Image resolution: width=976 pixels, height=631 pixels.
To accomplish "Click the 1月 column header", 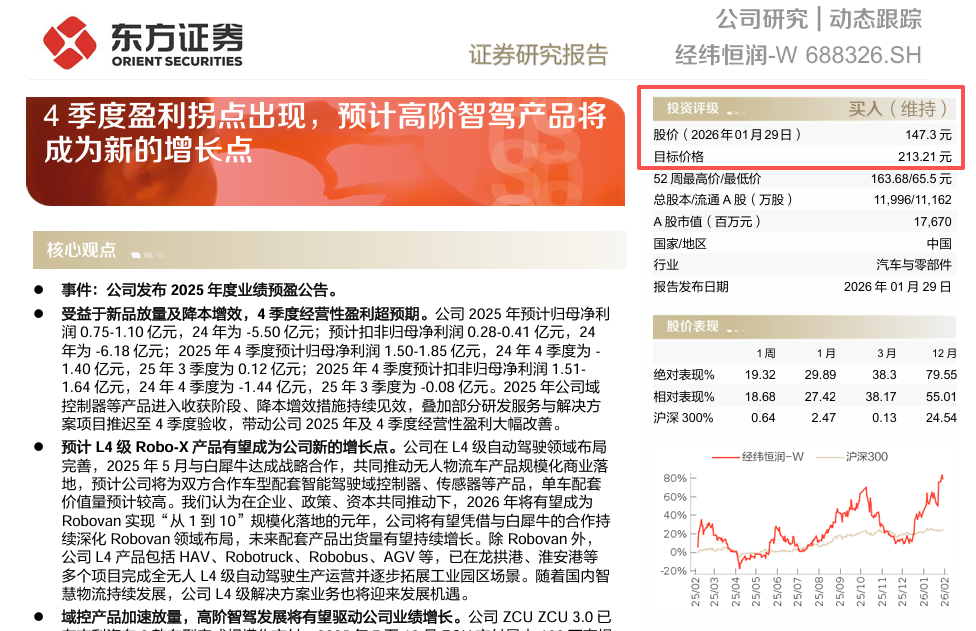I will tap(826, 353).
